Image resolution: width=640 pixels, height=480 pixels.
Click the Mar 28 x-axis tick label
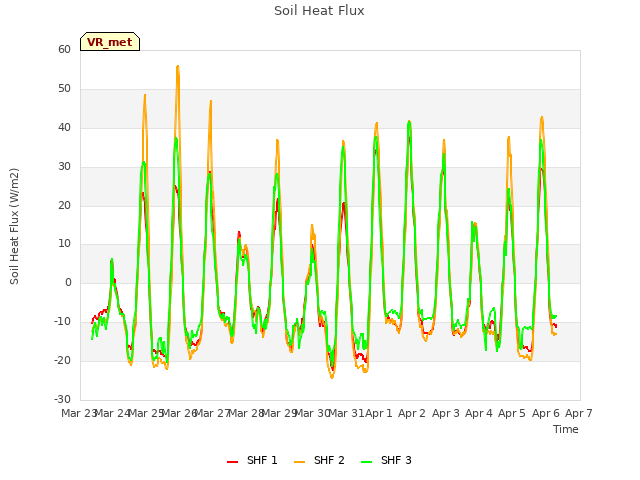tap(246, 413)
